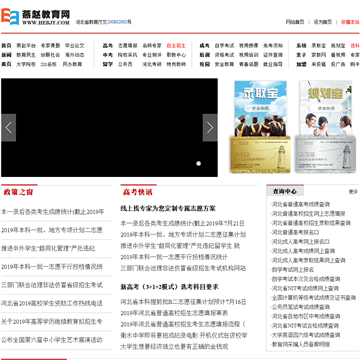Open the 高考快讯 section heading

point(138,192)
